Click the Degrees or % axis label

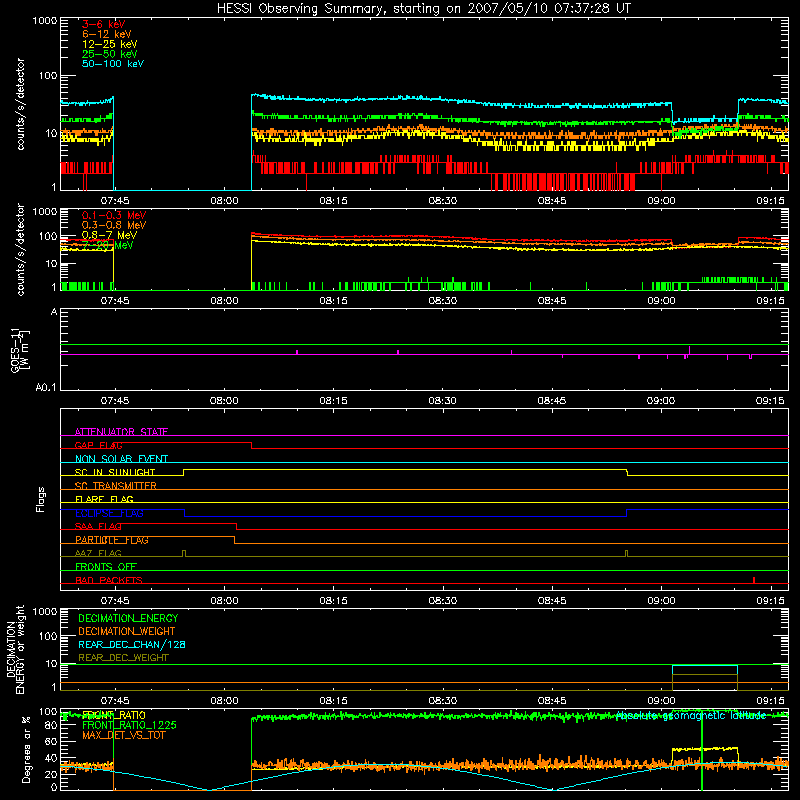coord(26,749)
